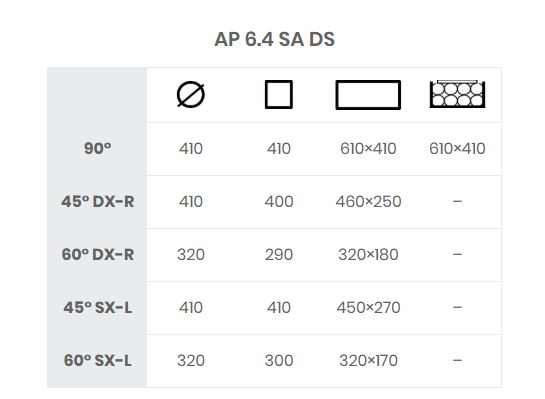
Task: Click the 320×170 cell
Action: click(x=368, y=360)
